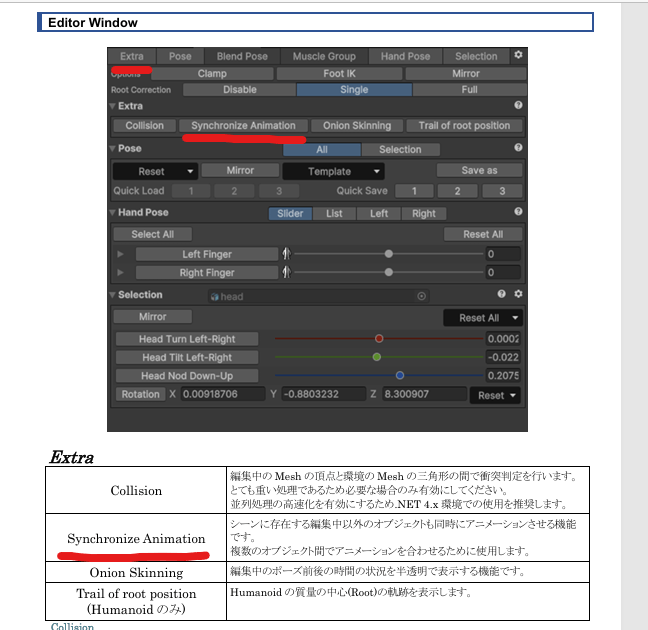The width and height of the screenshot is (648, 630).
Task: Toggle the Muscle Group tab button
Action: click(324, 56)
